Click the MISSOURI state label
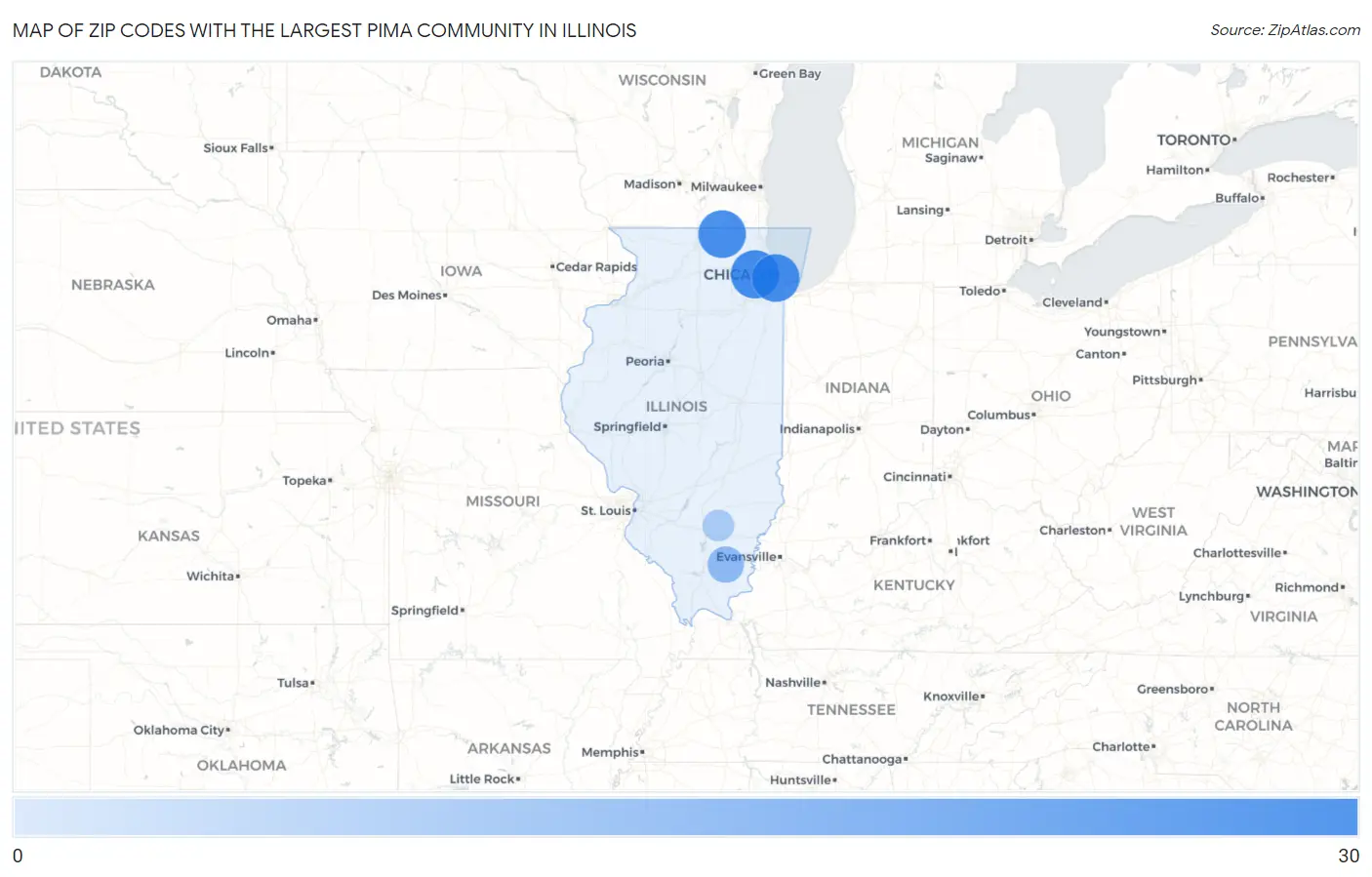1372x877 pixels. click(503, 501)
